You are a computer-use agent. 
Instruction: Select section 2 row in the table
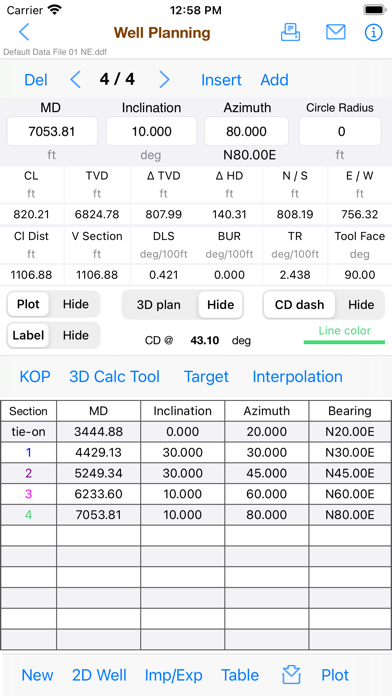click(196, 474)
